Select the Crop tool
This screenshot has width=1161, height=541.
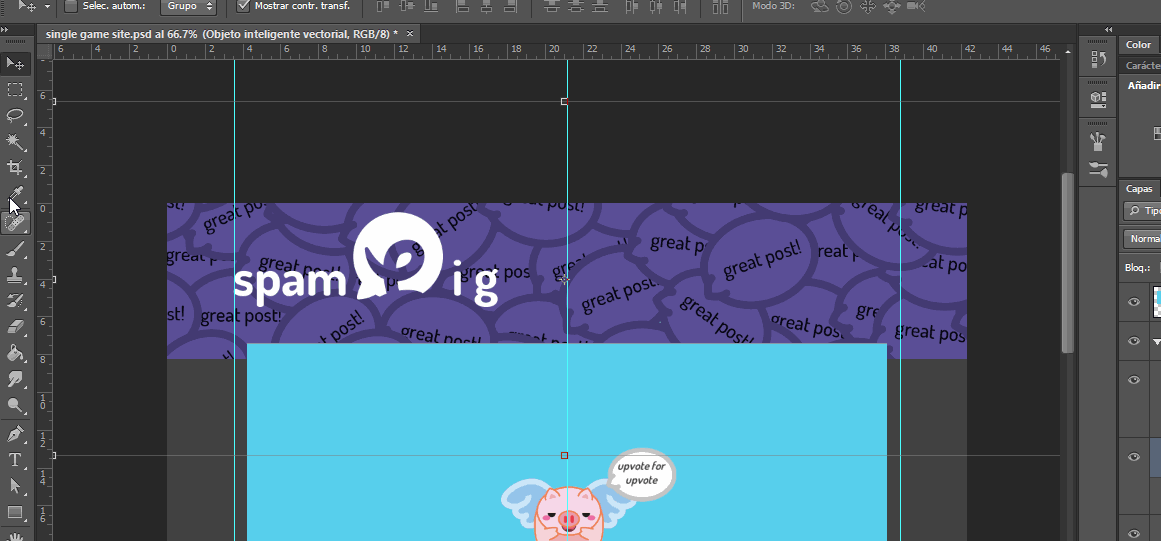(x=15, y=168)
